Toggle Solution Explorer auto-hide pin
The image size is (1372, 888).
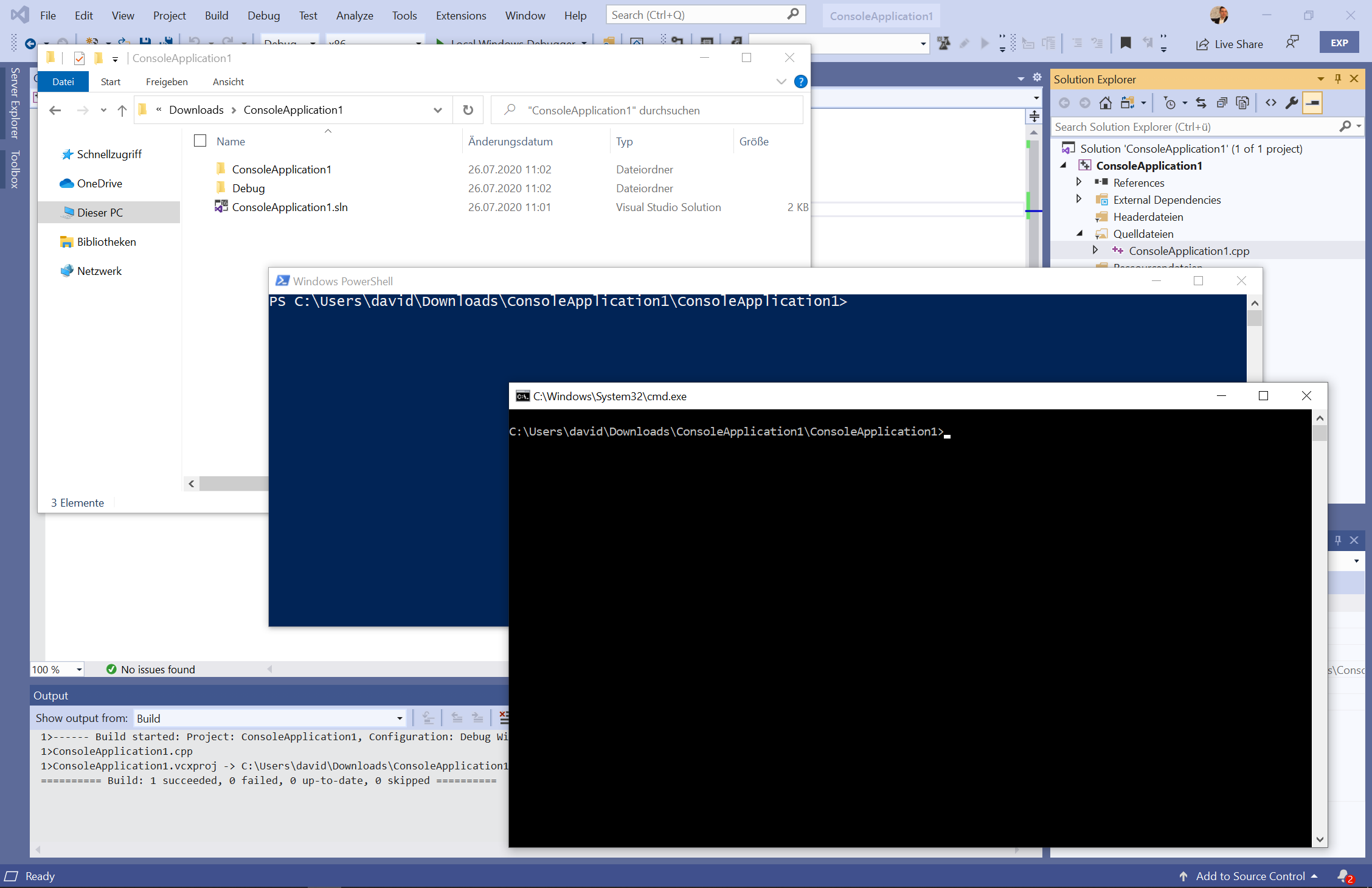tap(1337, 79)
